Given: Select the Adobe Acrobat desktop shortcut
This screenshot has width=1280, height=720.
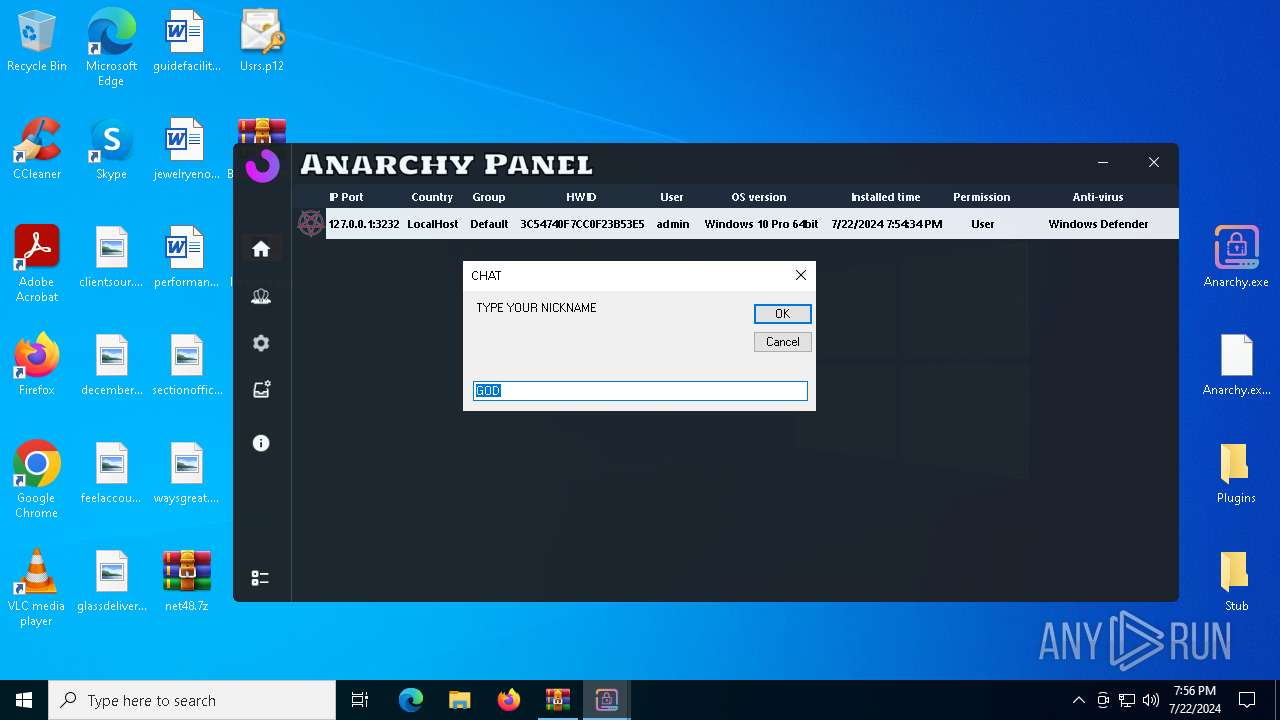Looking at the screenshot, I should point(37,264).
